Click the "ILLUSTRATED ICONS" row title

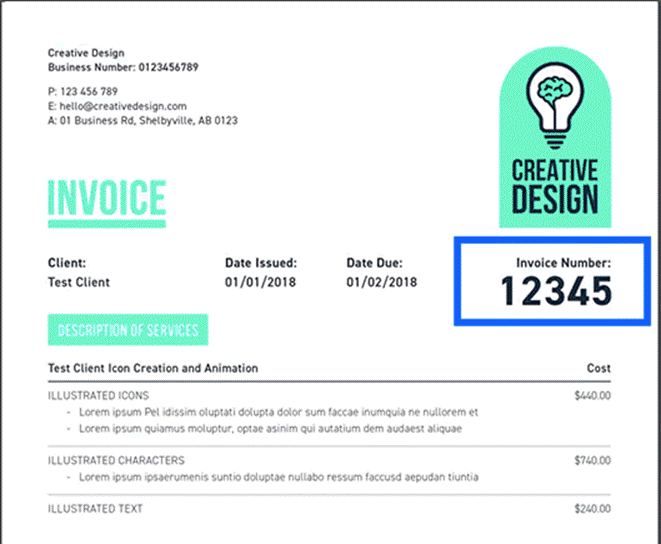point(98,396)
